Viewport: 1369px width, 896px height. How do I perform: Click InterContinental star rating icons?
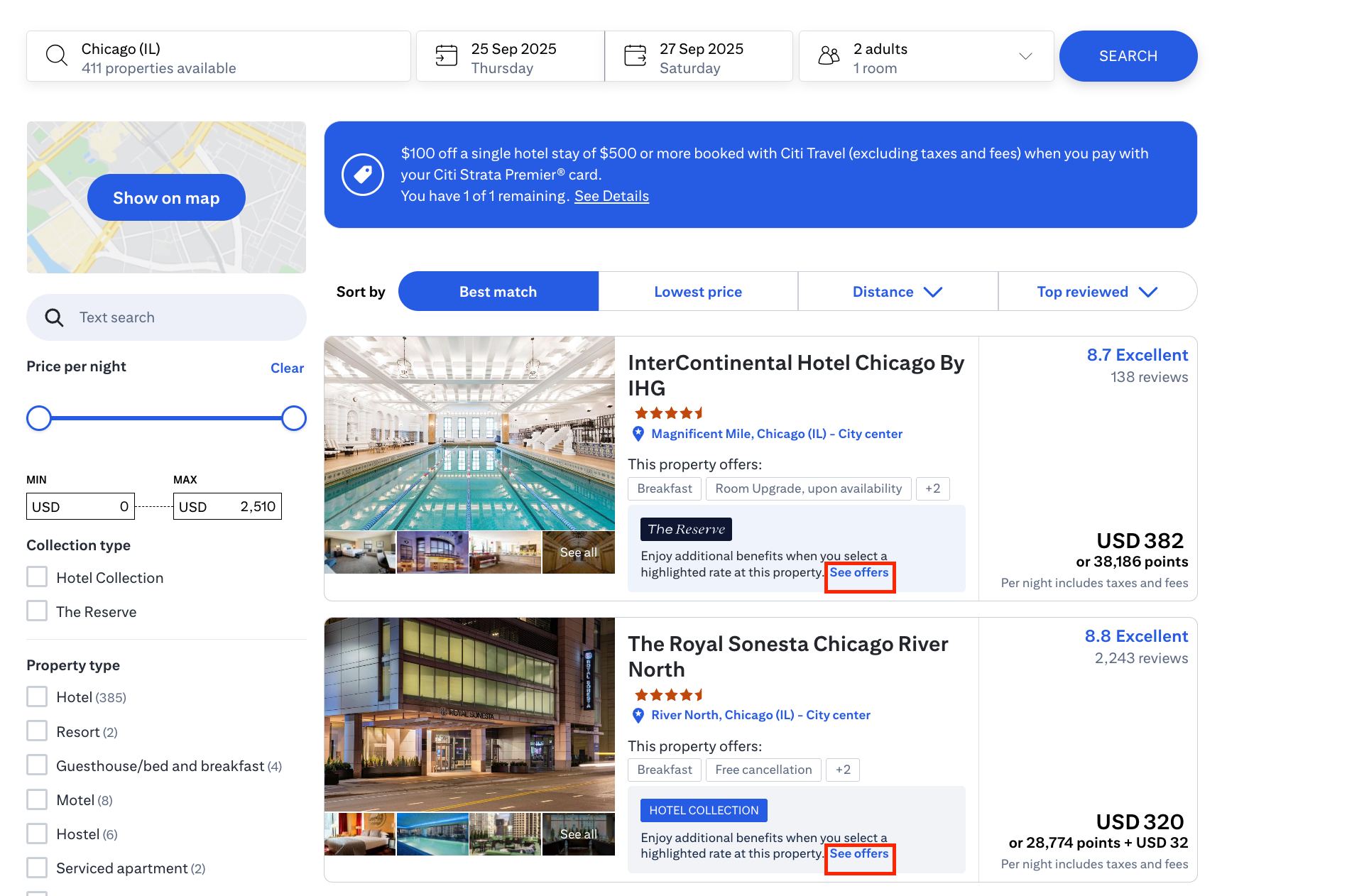[x=669, y=413]
